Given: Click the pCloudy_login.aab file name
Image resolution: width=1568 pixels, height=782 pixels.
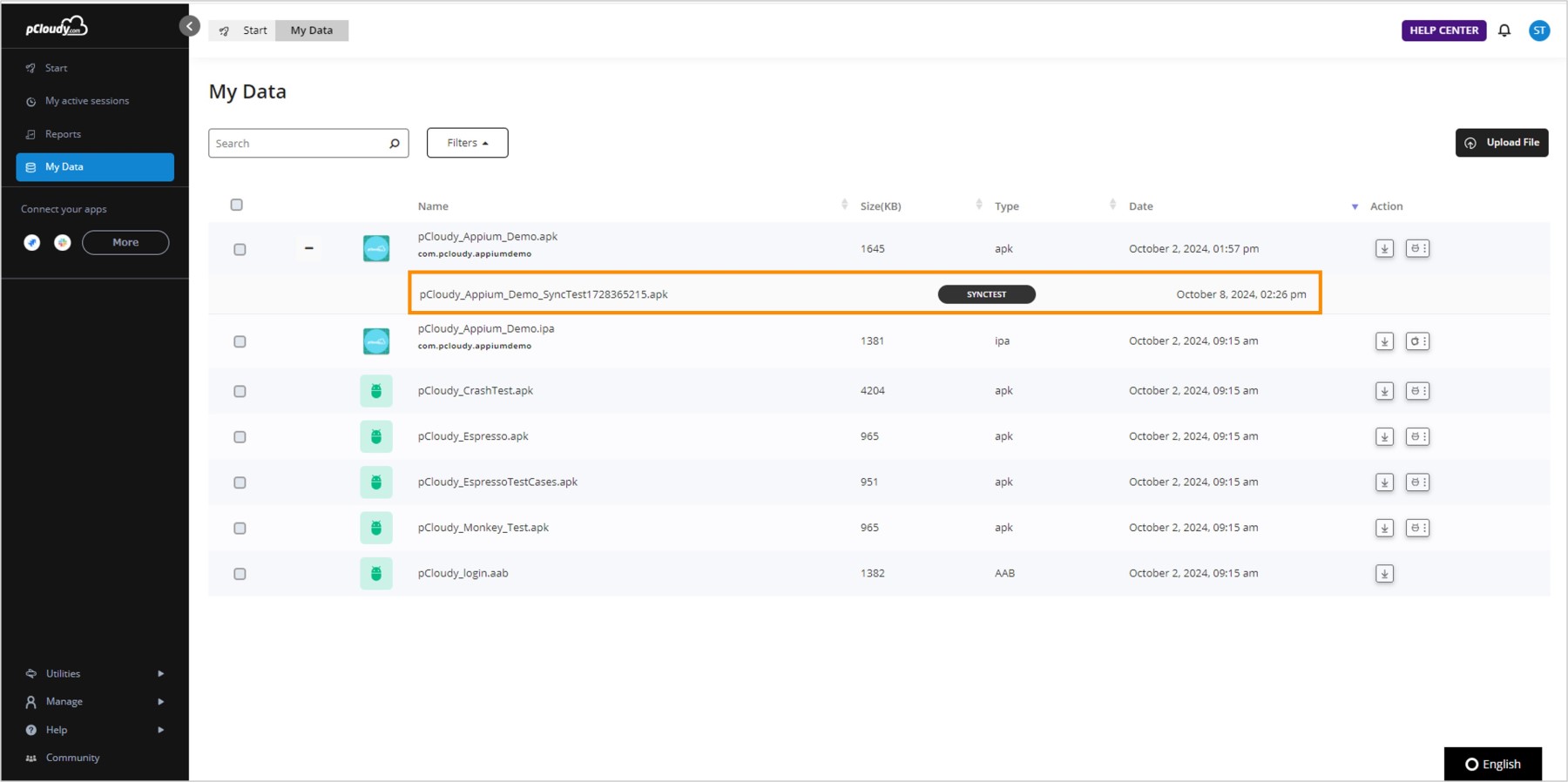Looking at the screenshot, I should tap(463, 573).
